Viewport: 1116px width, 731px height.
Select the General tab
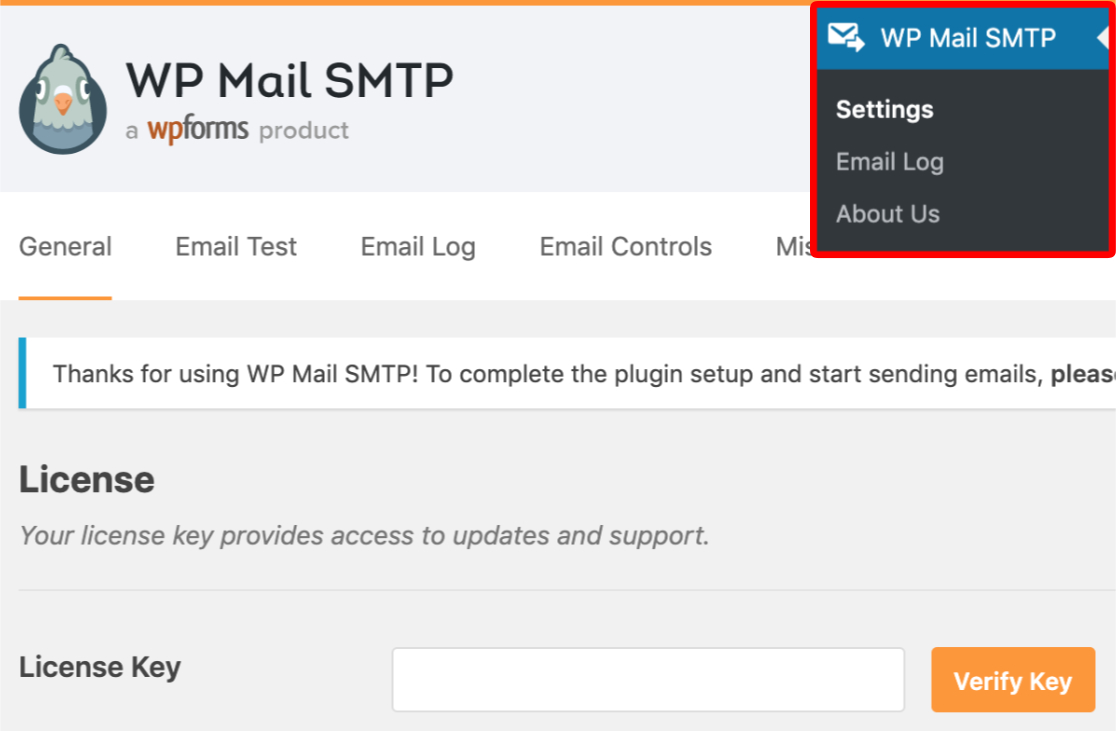click(65, 246)
